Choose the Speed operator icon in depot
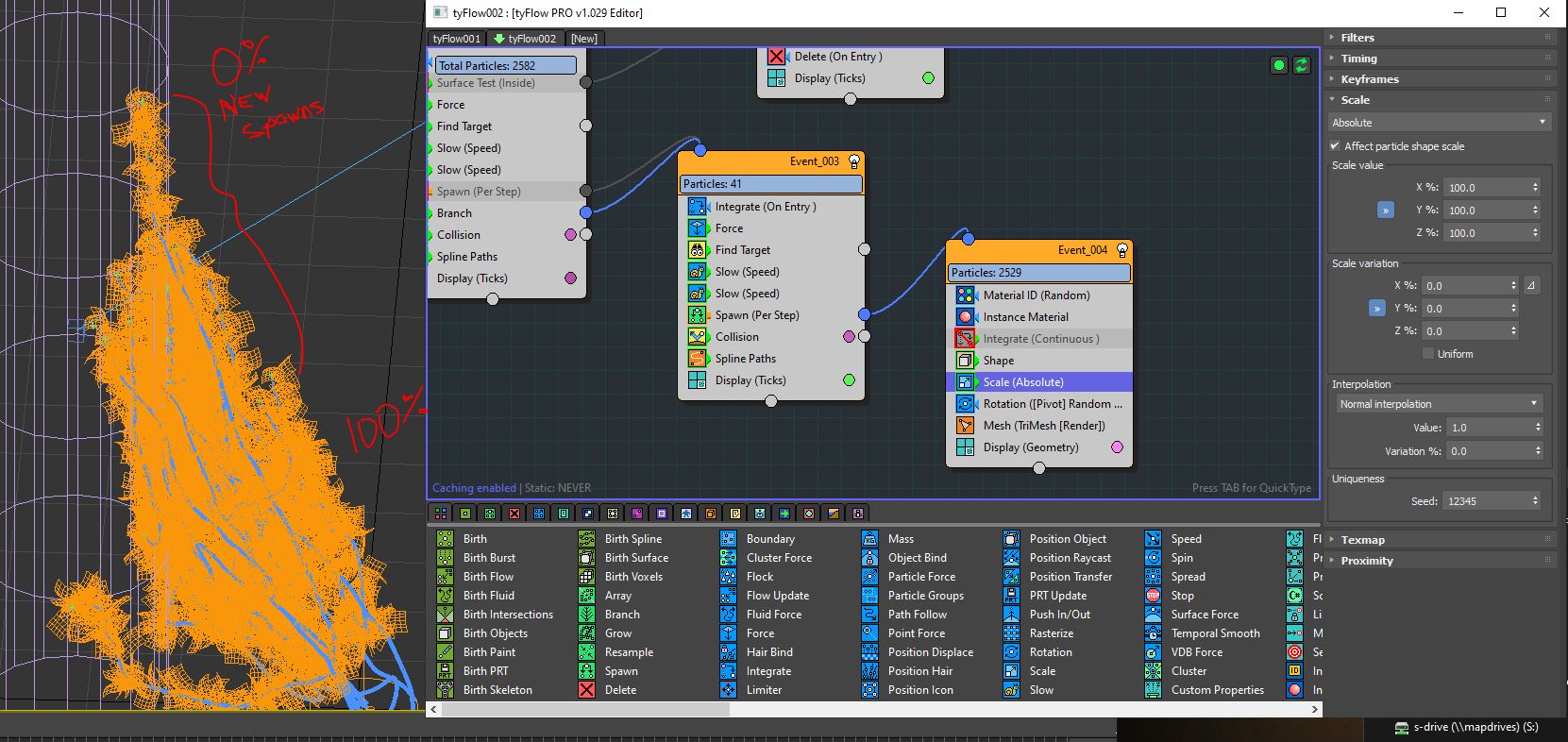 1153,539
